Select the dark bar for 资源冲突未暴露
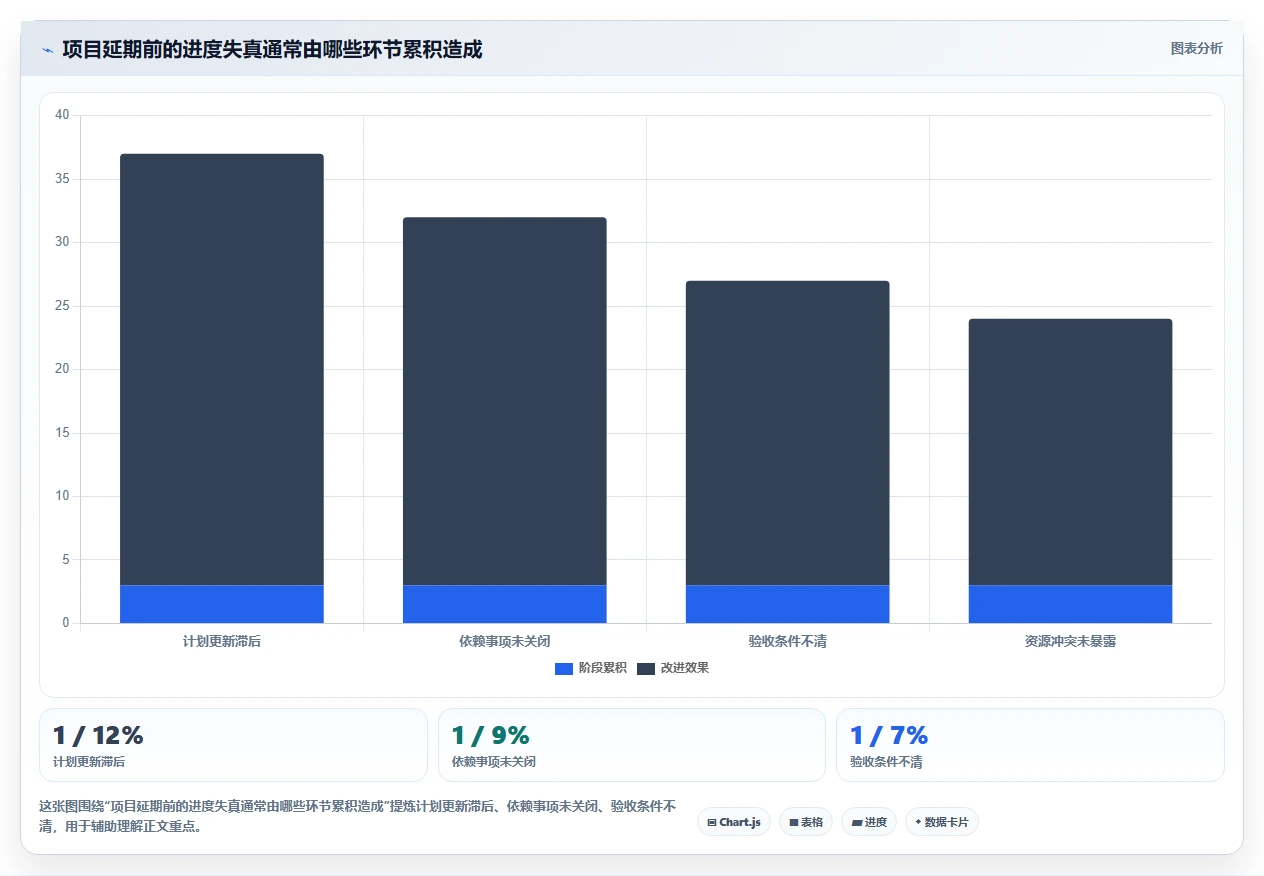 1070,452
